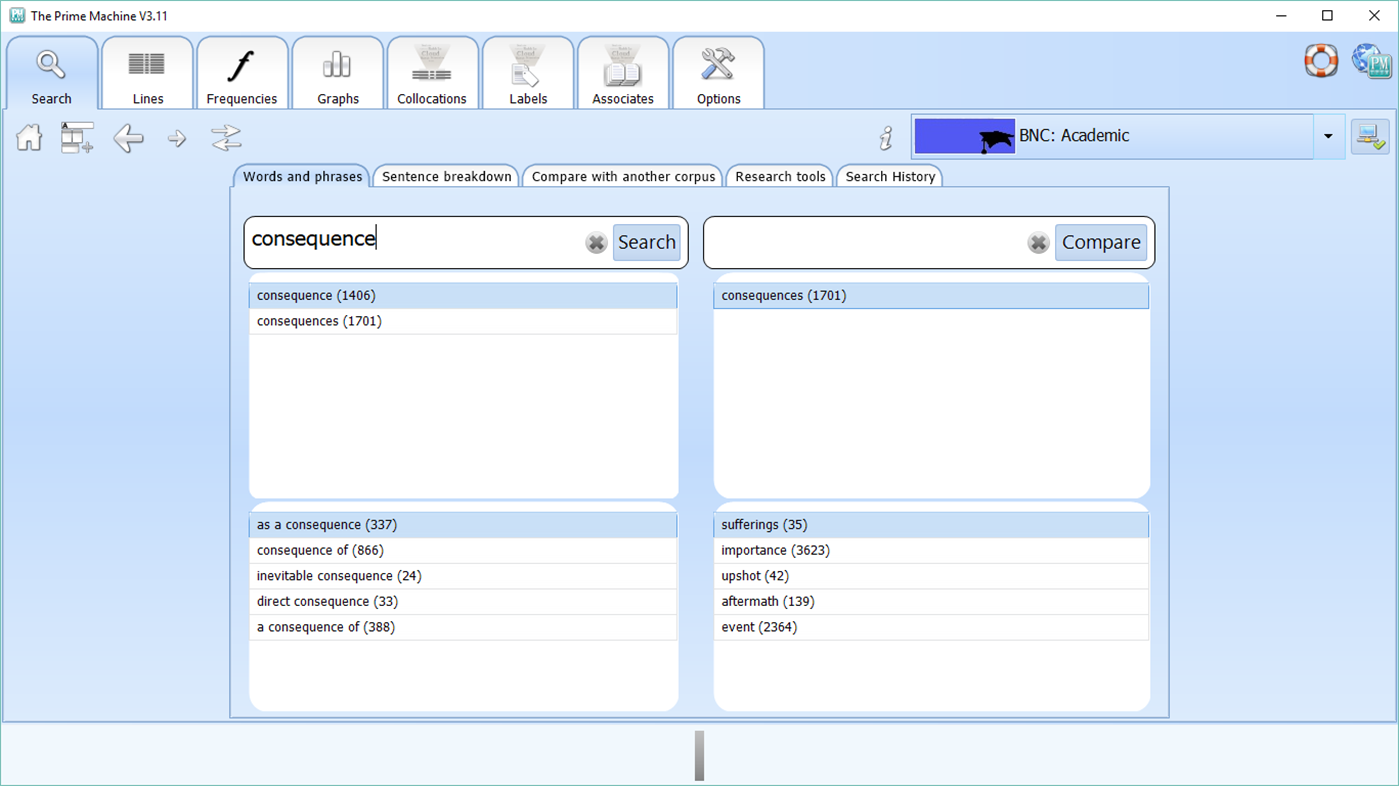Go forward with the right arrow
1399x786 pixels.
tap(177, 139)
